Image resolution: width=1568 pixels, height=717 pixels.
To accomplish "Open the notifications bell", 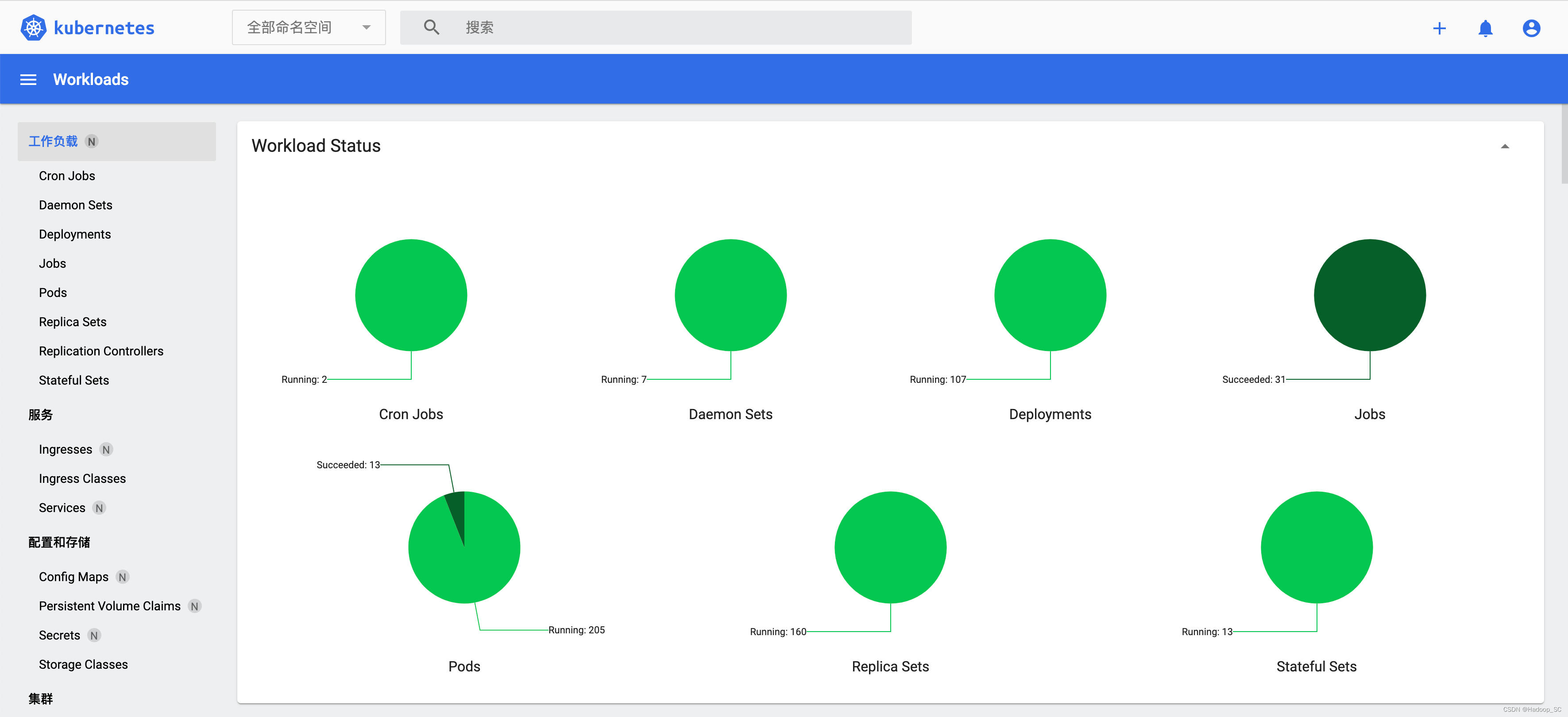I will click(x=1485, y=28).
